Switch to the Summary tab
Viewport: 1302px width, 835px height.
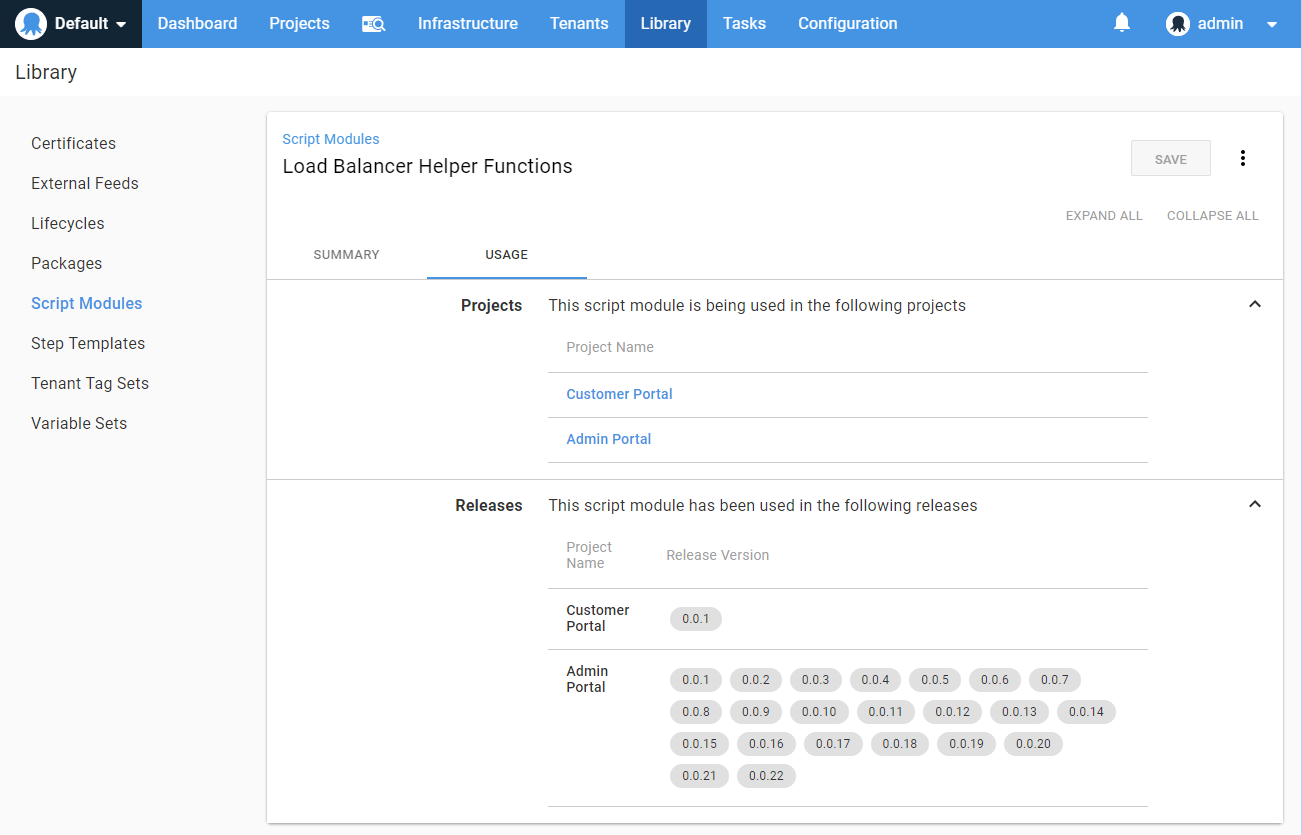[x=346, y=255]
